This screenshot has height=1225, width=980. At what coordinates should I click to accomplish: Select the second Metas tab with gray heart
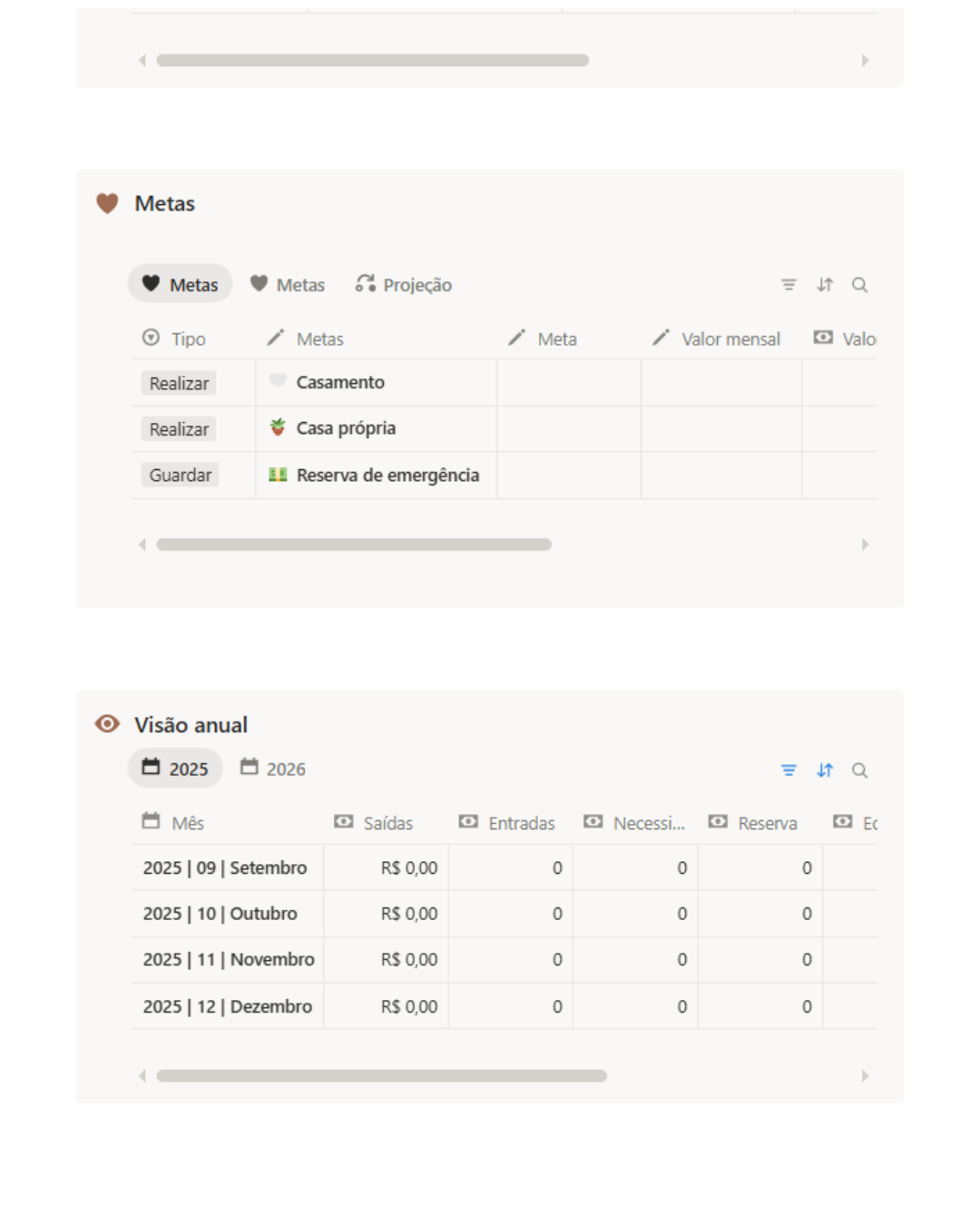click(x=288, y=285)
